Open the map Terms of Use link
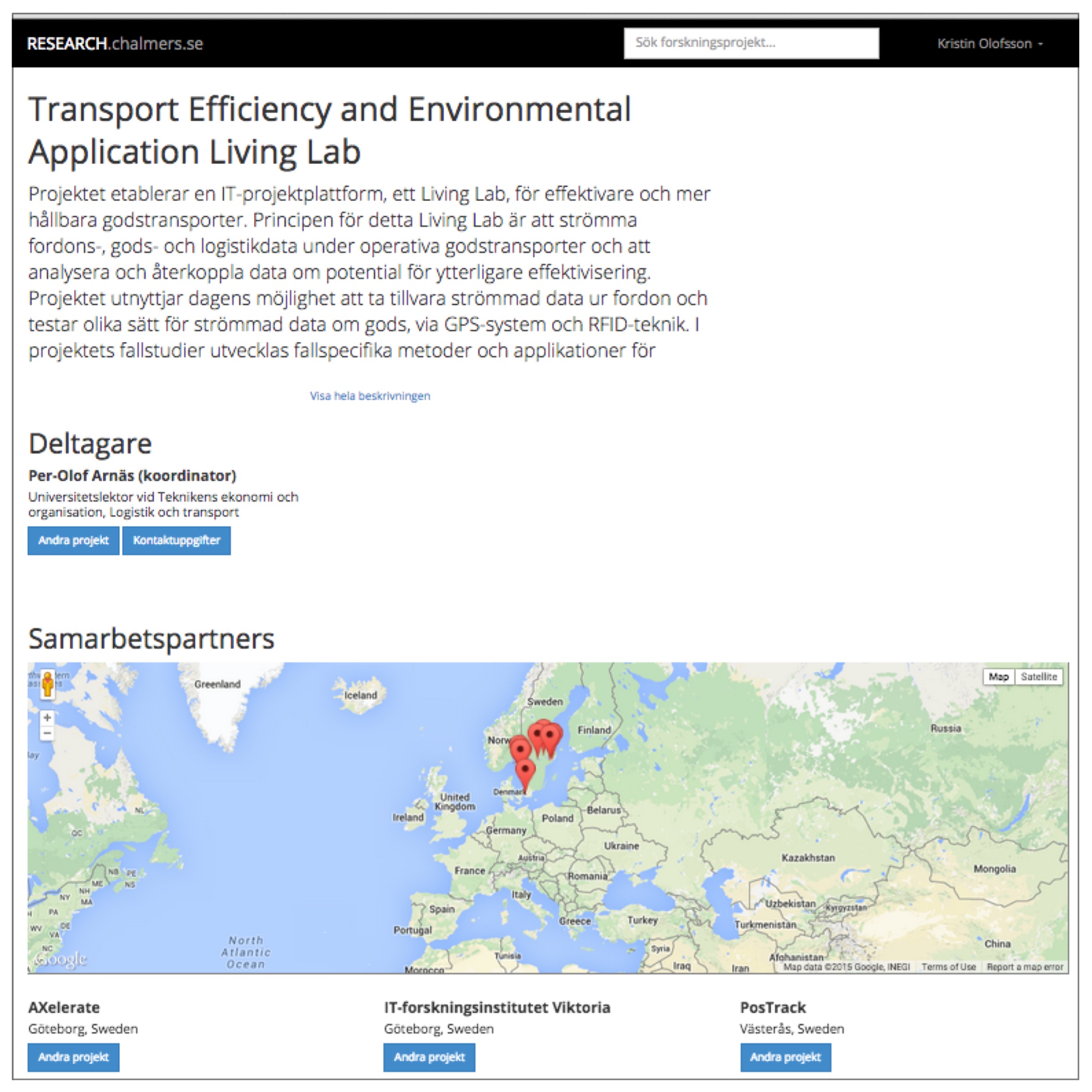Image resolution: width=1092 pixels, height=1092 pixels. click(x=948, y=967)
